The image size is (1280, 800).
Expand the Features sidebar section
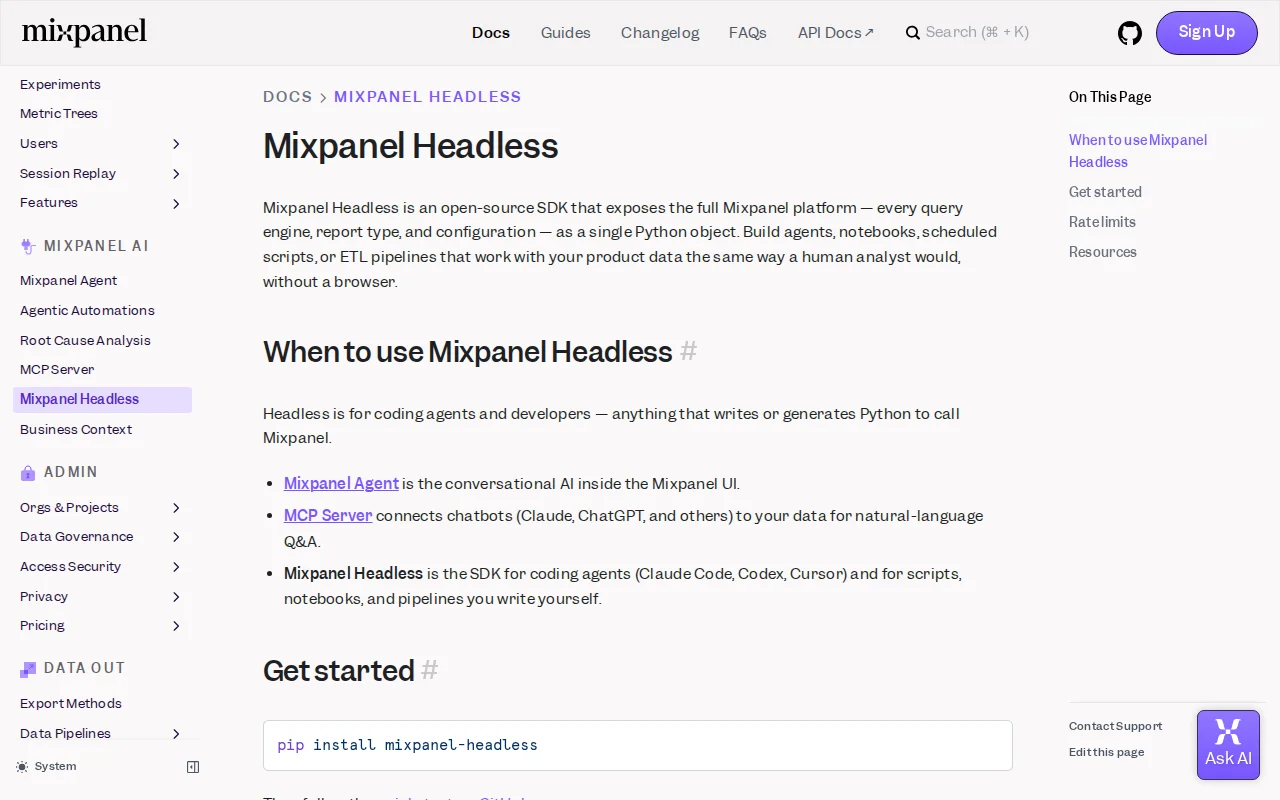[176, 203]
